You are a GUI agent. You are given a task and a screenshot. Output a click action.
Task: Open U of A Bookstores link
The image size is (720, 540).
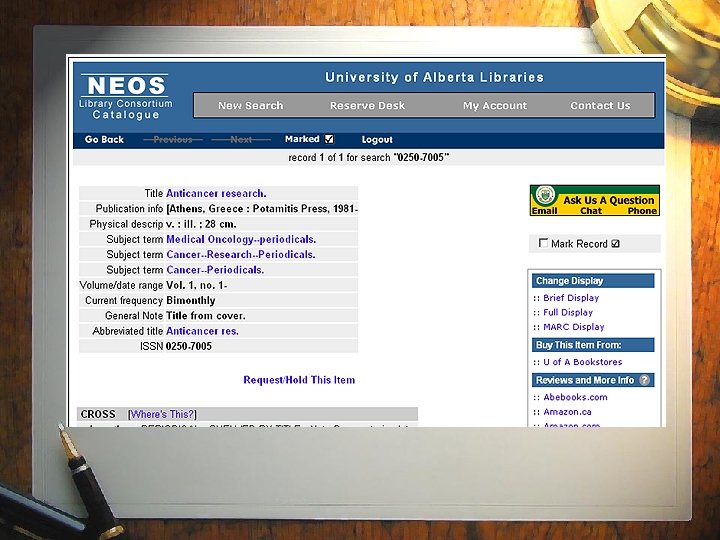tap(583, 362)
